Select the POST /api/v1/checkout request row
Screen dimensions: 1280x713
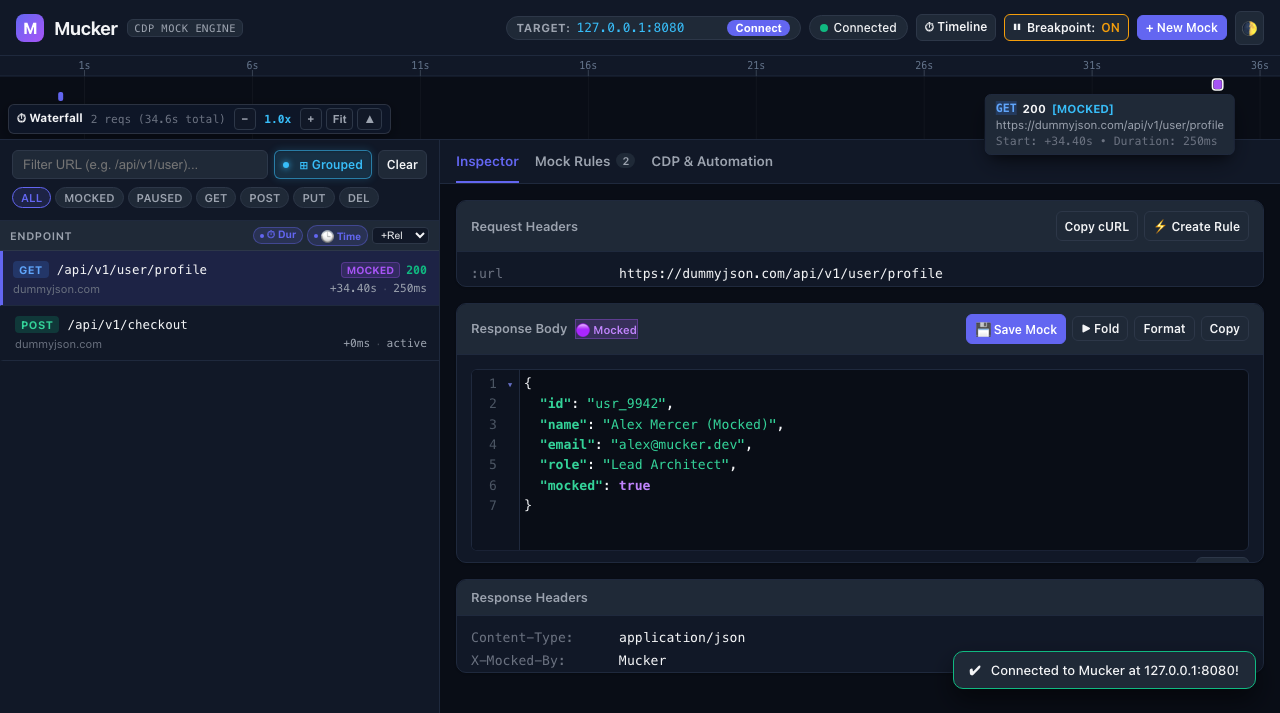(220, 333)
